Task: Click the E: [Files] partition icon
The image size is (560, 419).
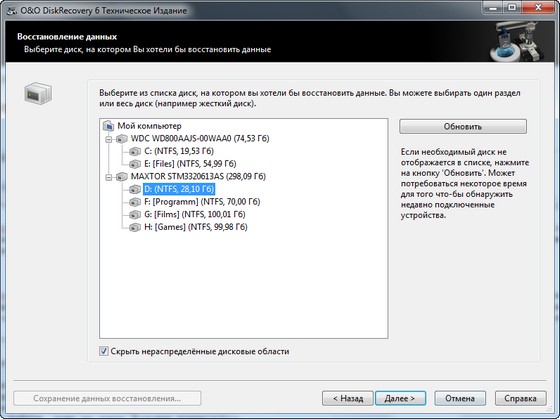Action: click(x=135, y=164)
